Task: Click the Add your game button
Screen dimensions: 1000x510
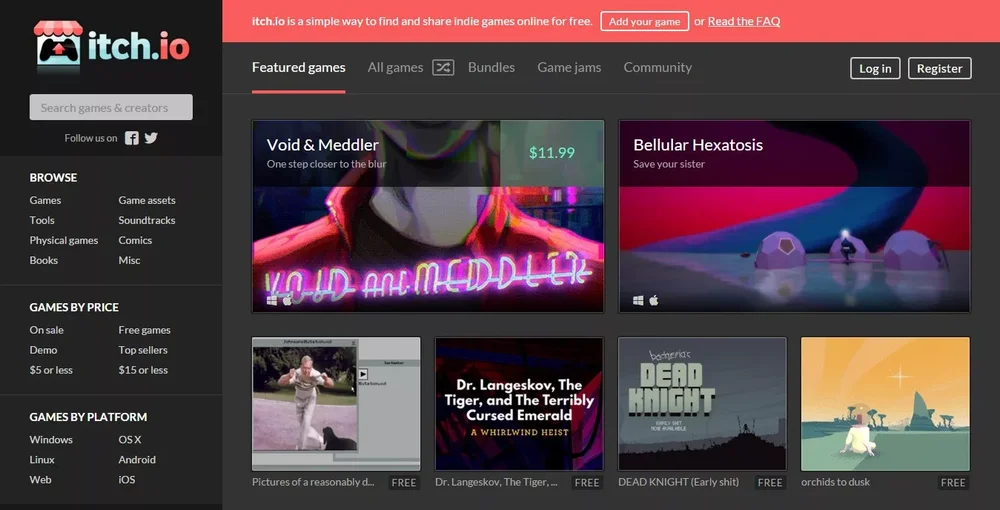Action: coord(644,21)
